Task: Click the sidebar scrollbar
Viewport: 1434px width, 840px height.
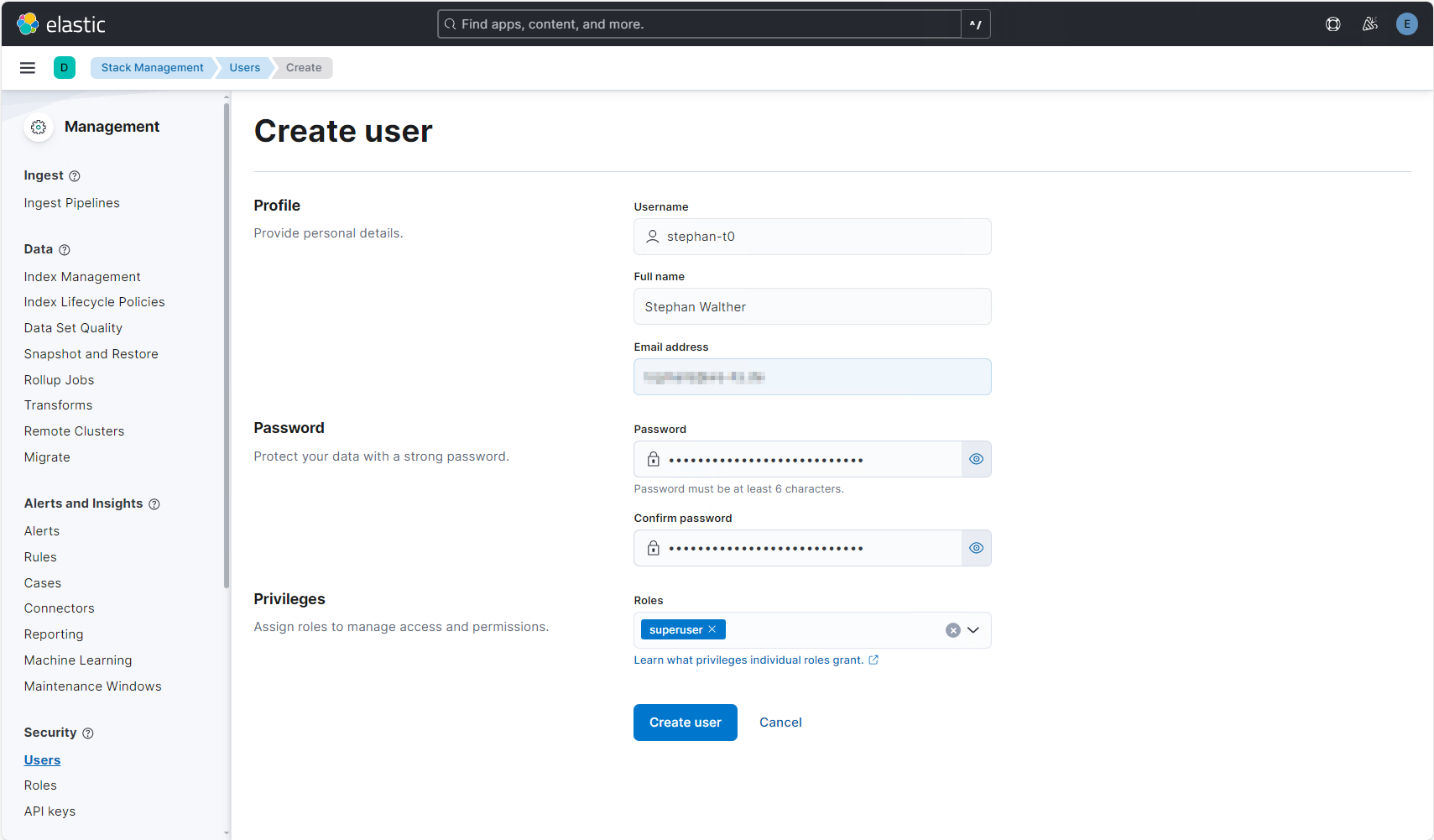Action: click(x=227, y=344)
